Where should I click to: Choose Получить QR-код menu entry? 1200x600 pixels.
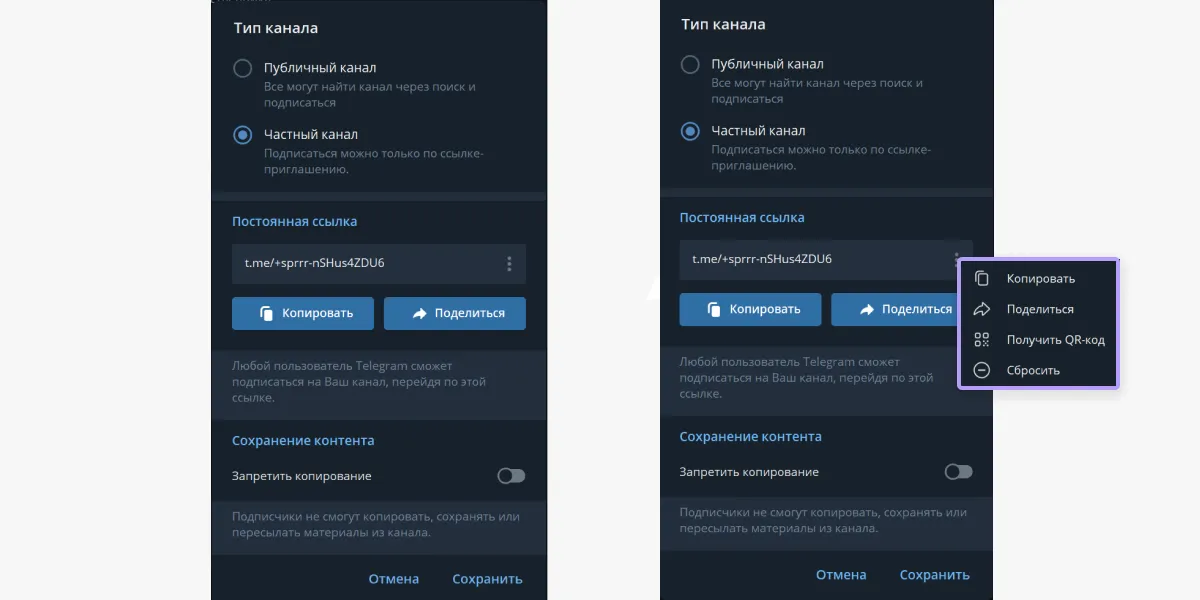1039,340
